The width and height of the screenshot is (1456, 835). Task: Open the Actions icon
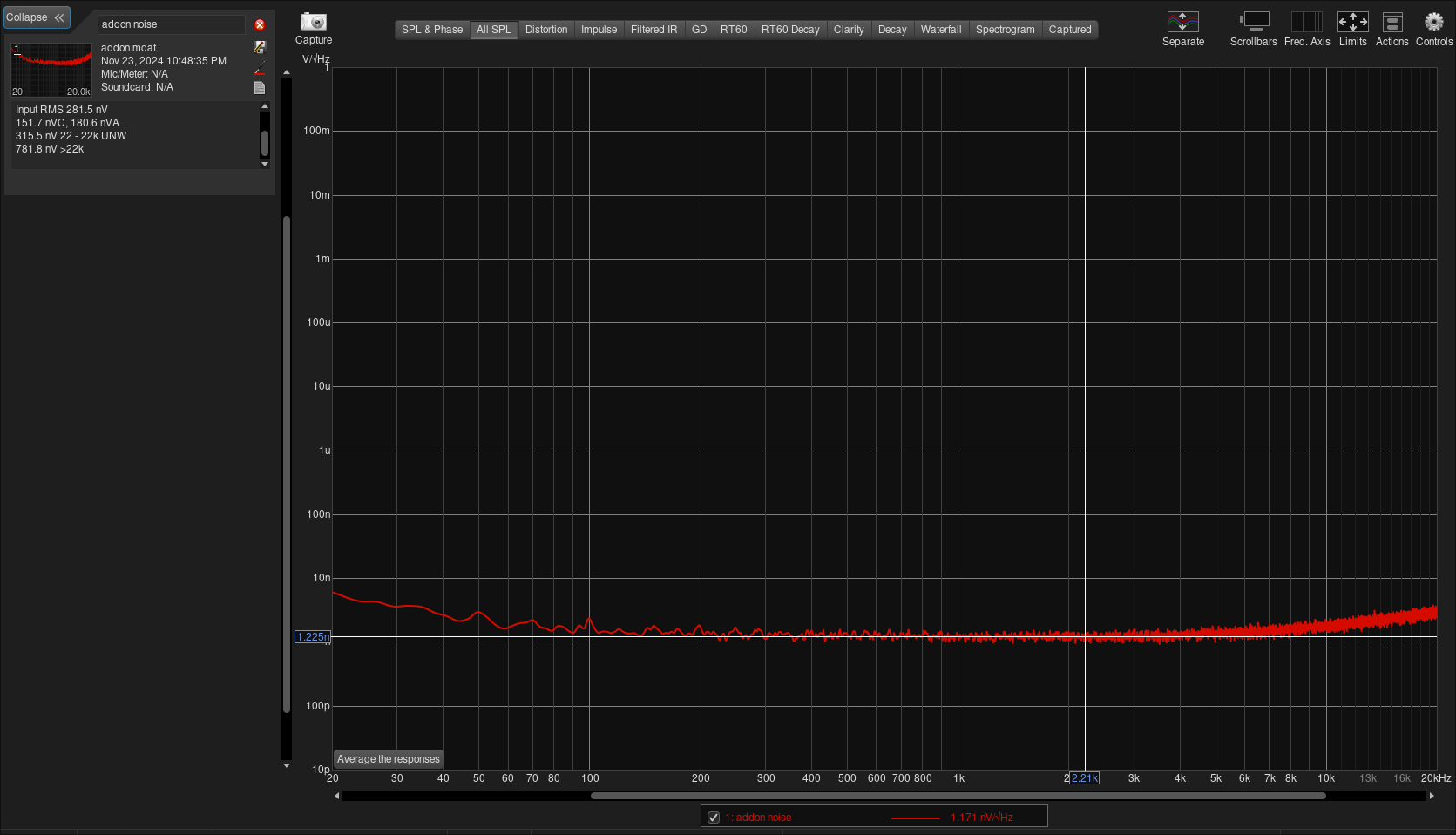[1392, 22]
